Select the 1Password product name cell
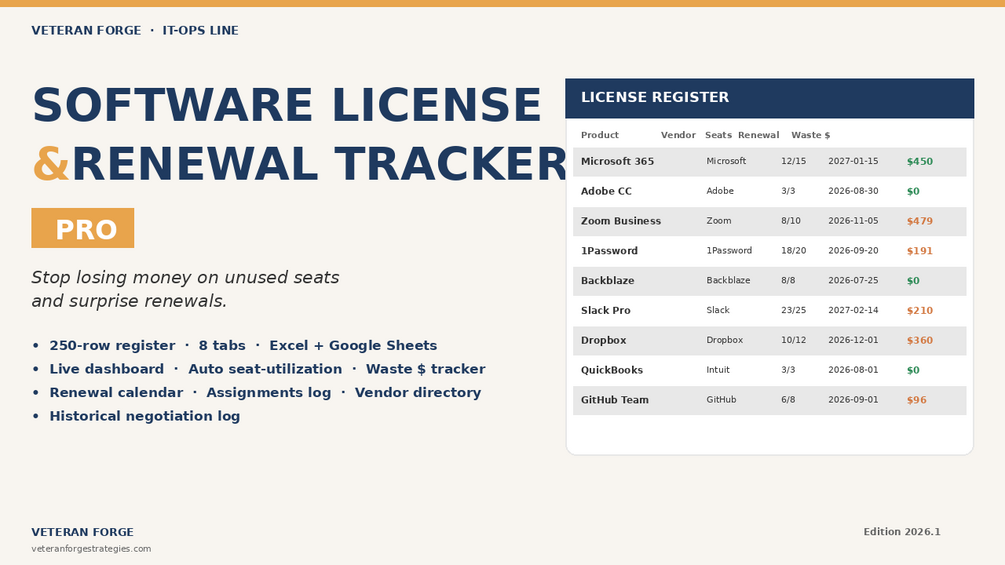1005x565 pixels. 609,250
